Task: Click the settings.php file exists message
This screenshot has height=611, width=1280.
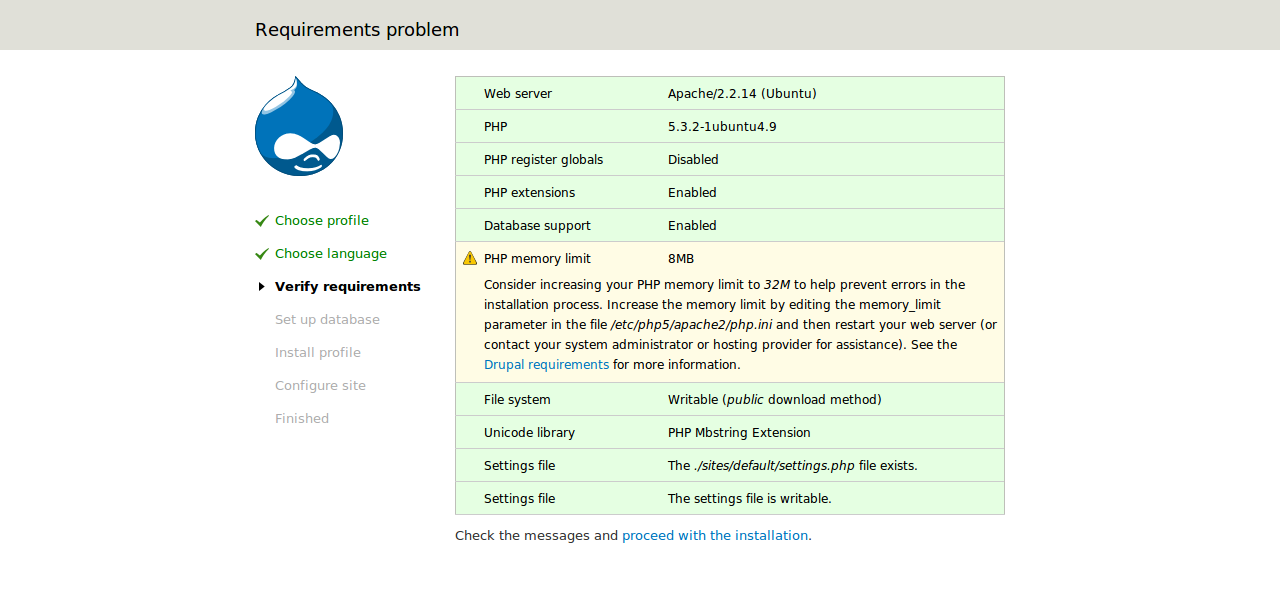Action: coord(793,466)
